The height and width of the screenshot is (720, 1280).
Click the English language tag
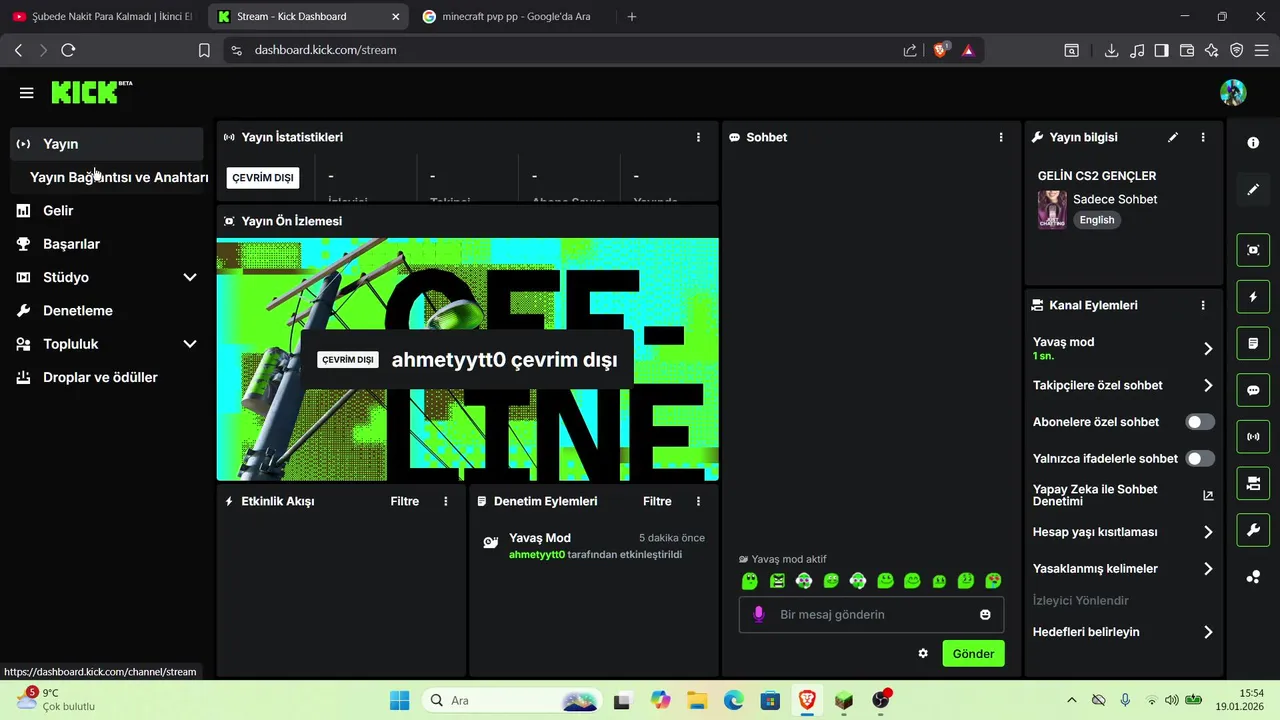click(1097, 220)
